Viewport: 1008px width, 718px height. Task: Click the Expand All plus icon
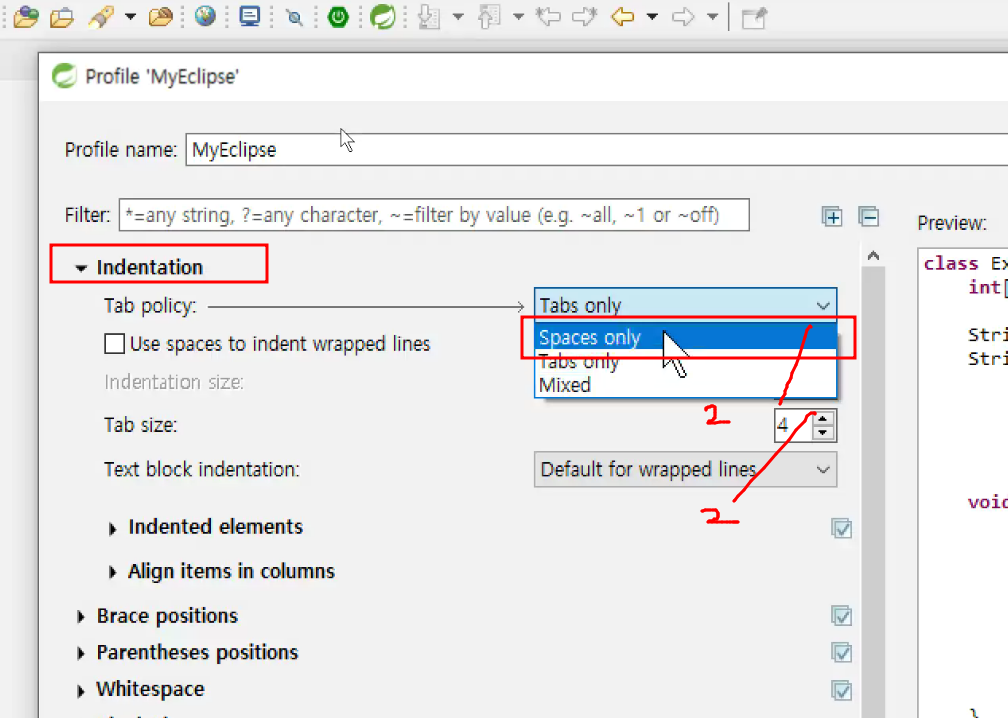click(832, 217)
